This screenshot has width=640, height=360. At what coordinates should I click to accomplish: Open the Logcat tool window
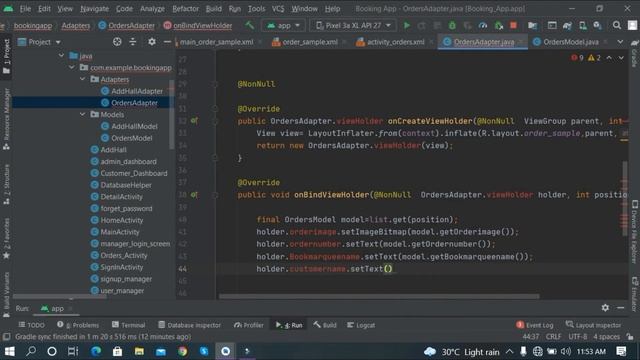point(361,325)
